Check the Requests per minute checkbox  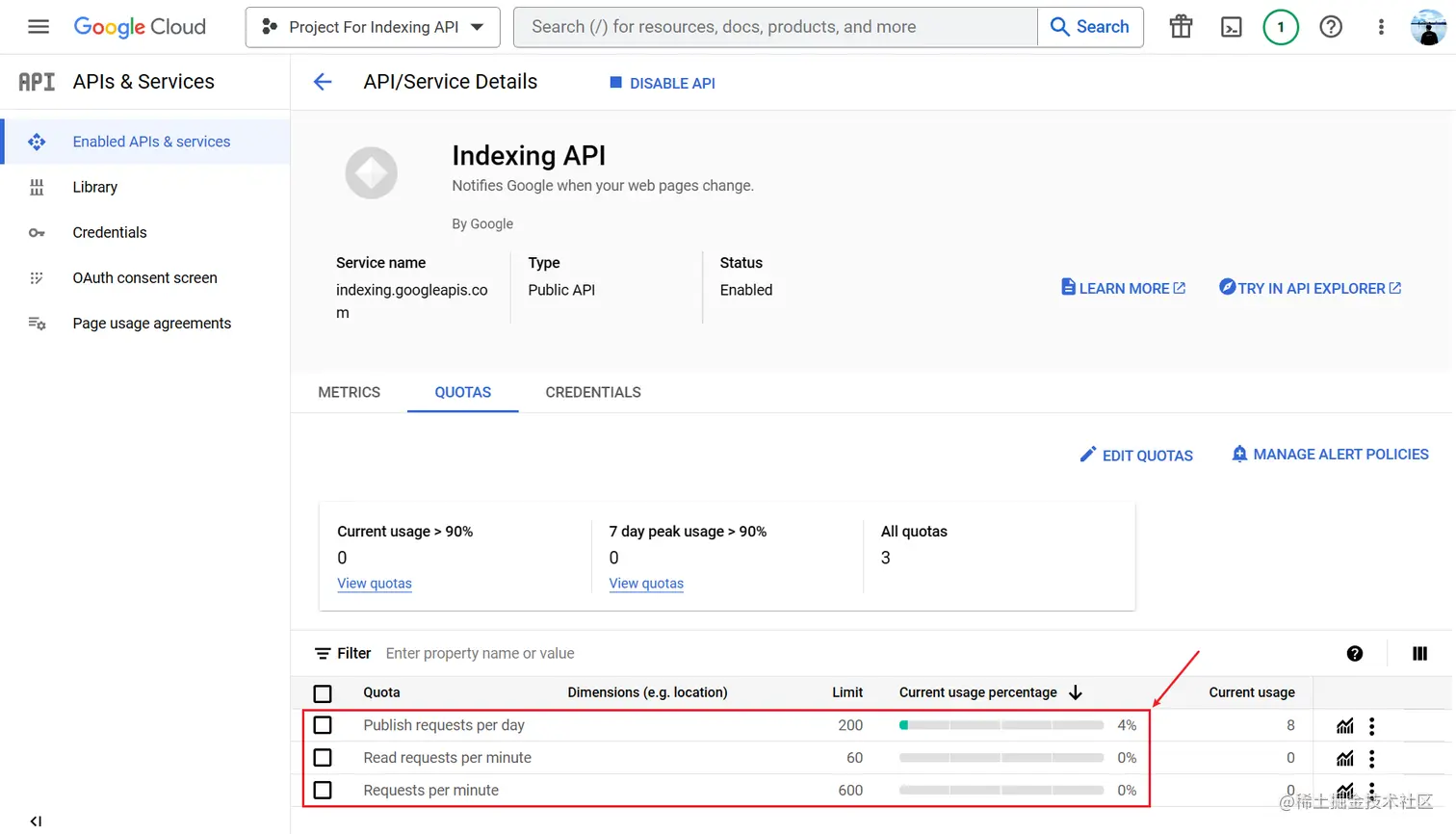tap(323, 790)
